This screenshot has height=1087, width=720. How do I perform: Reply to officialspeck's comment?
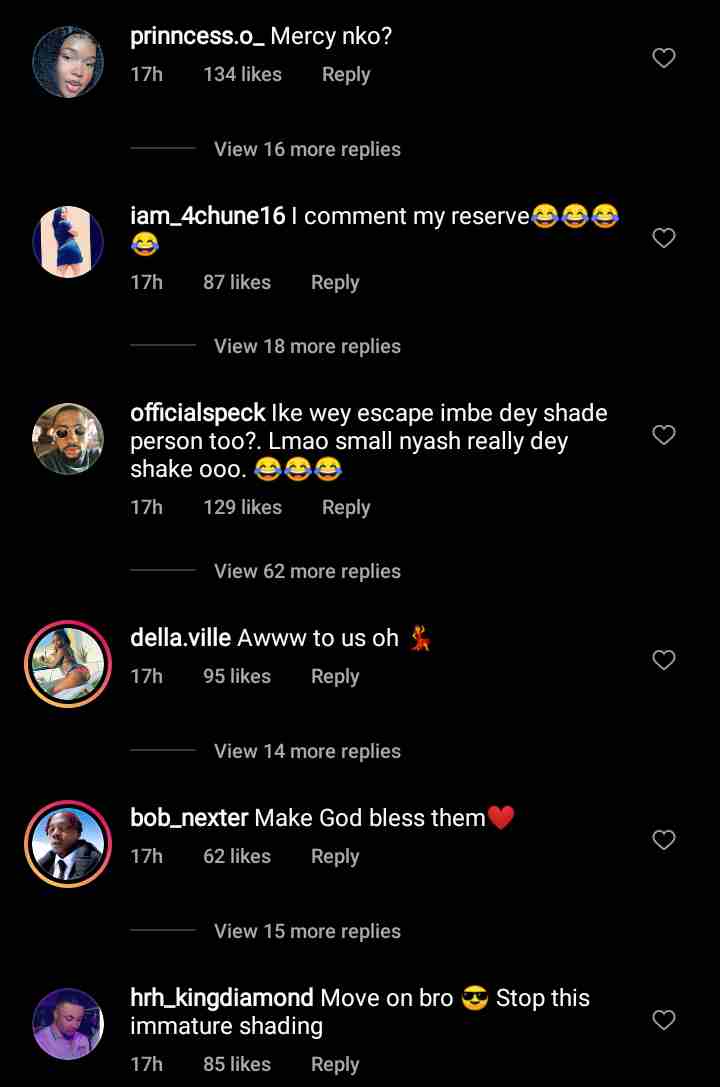[x=346, y=507]
